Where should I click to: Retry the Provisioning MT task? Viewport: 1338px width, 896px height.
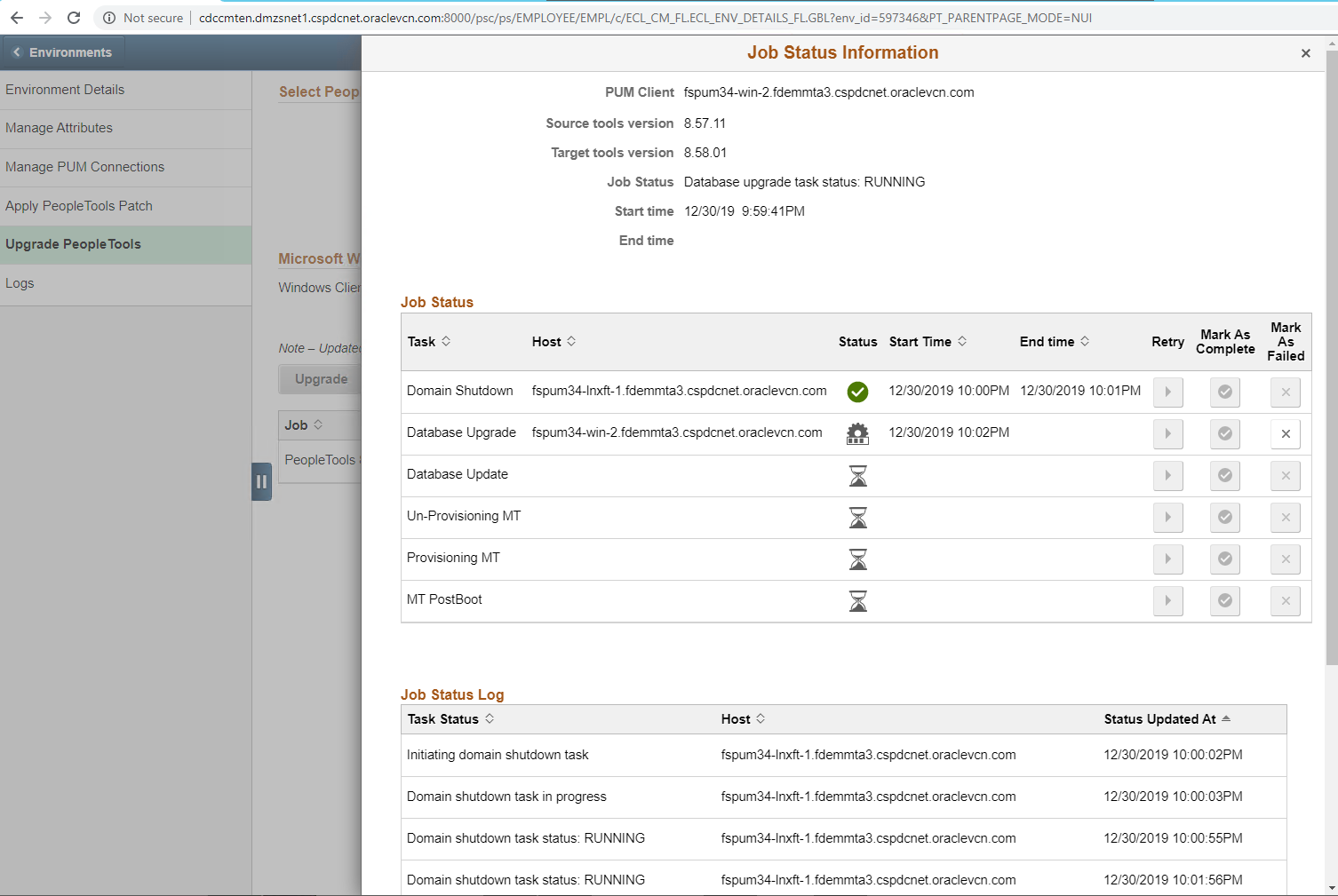(1167, 559)
